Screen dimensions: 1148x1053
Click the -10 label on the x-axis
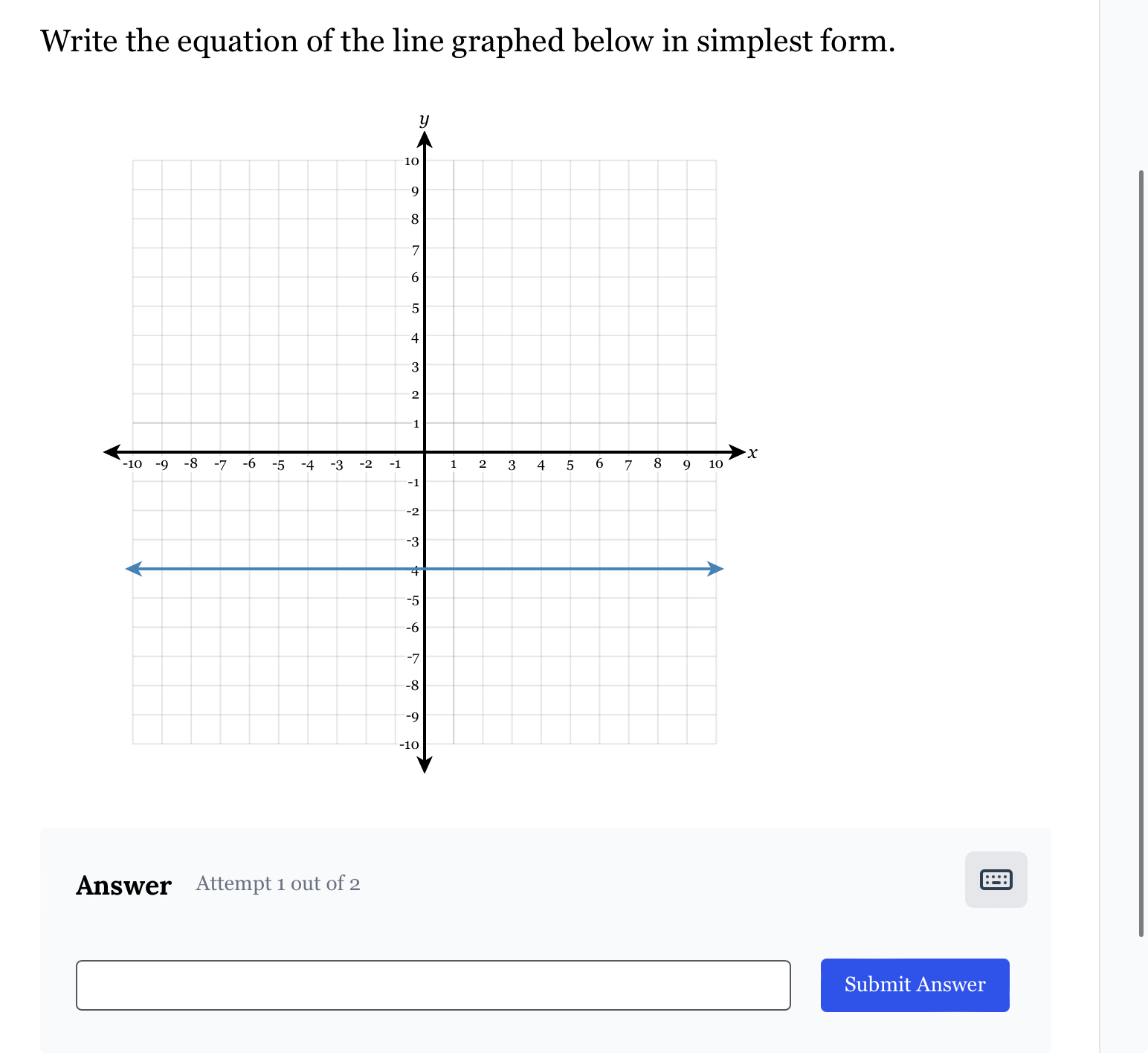coord(132,464)
